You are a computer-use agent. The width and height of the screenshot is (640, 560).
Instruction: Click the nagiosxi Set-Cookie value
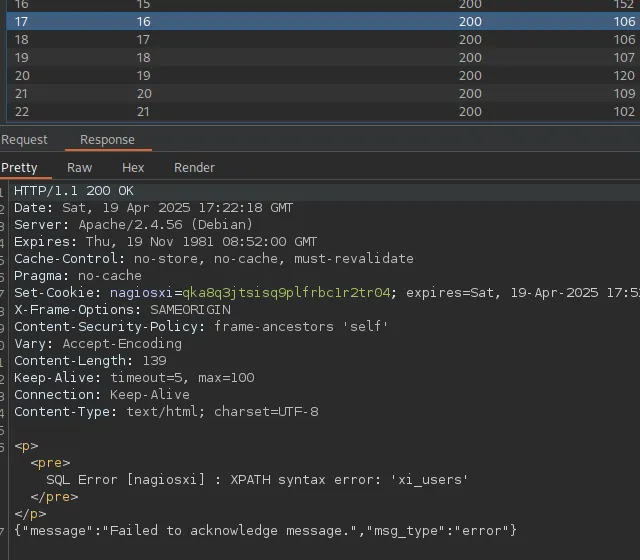[x=286, y=293]
